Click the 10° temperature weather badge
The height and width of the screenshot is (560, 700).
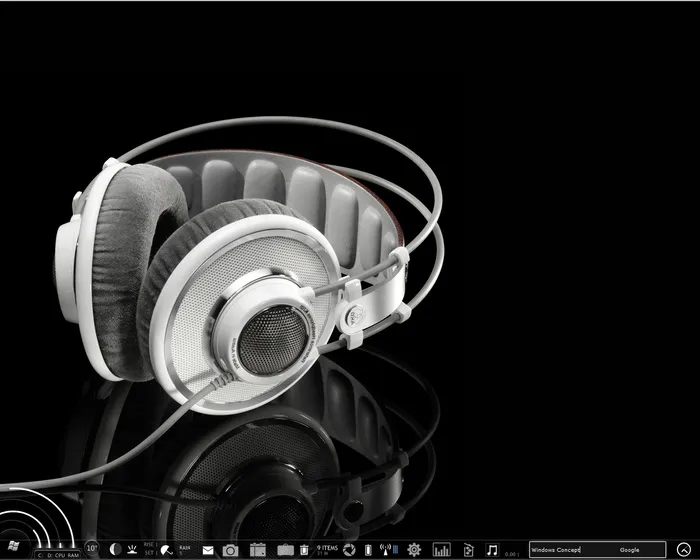click(92, 548)
